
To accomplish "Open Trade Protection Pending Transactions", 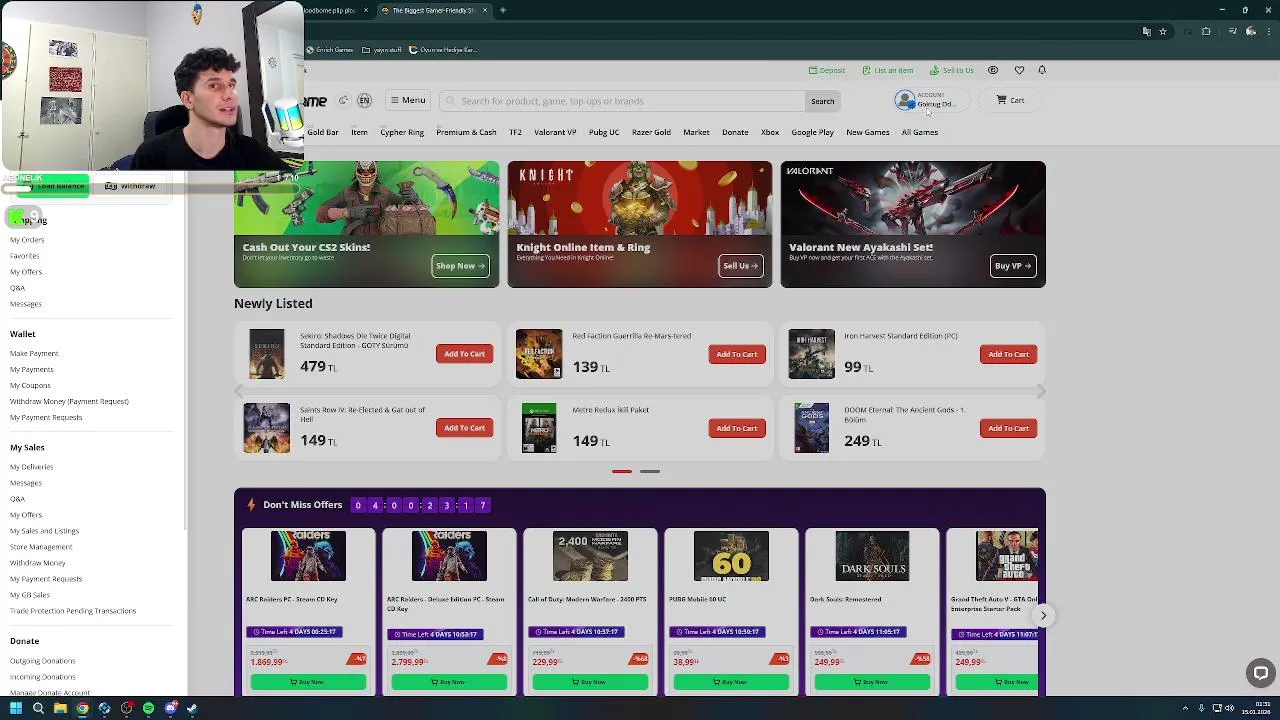I will coord(73,611).
